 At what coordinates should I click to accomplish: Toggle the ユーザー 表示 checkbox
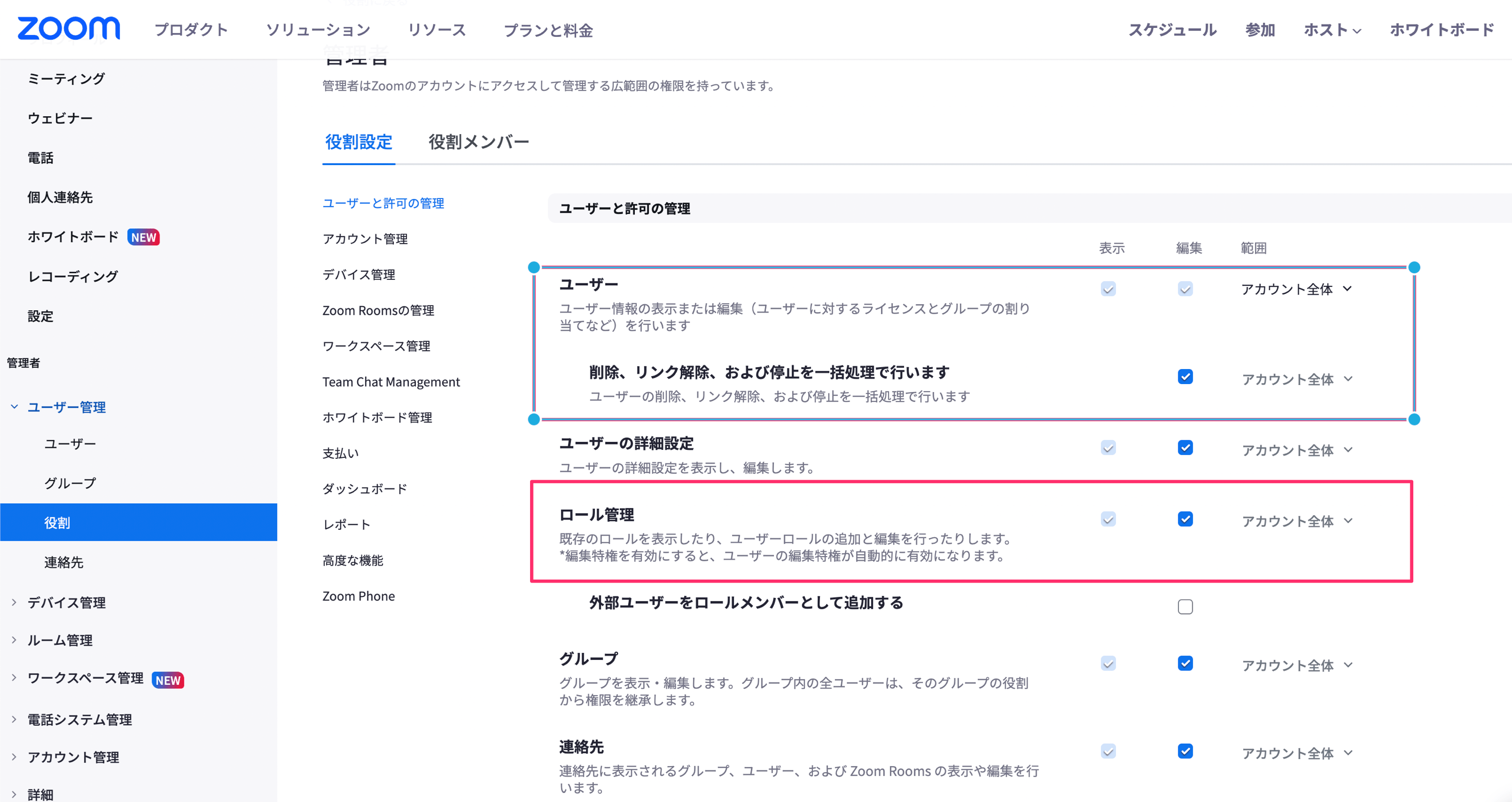pos(1108,289)
